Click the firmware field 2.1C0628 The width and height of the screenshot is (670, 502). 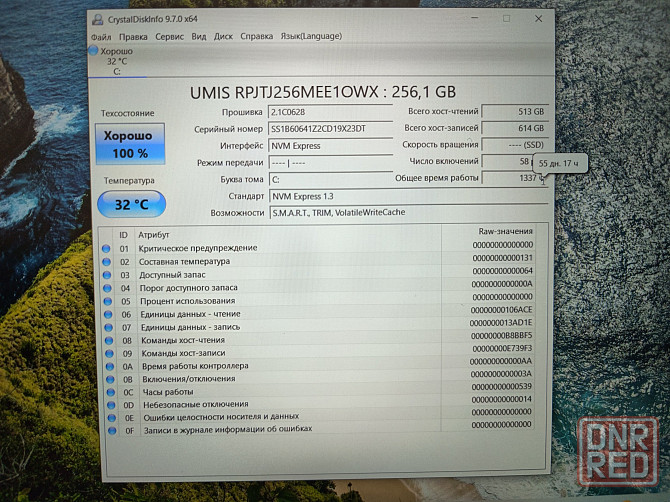[330, 112]
